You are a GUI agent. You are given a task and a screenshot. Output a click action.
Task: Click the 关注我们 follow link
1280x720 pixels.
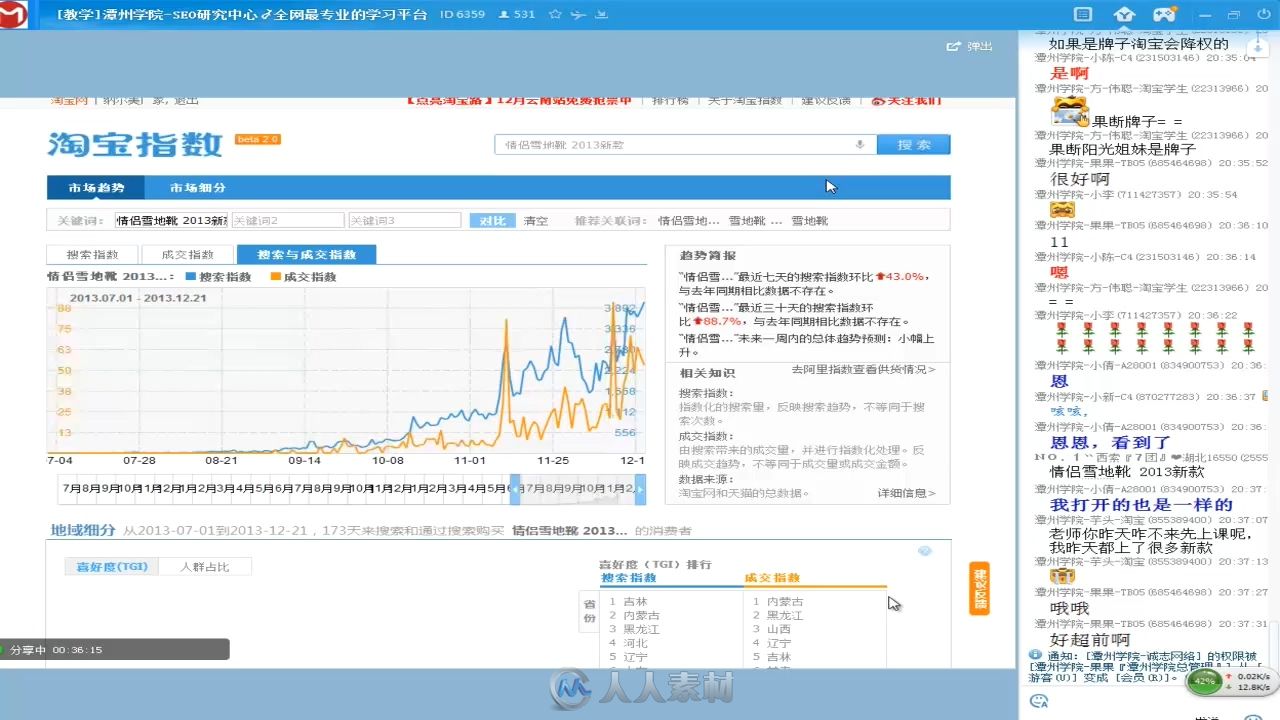click(x=906, y=100)
